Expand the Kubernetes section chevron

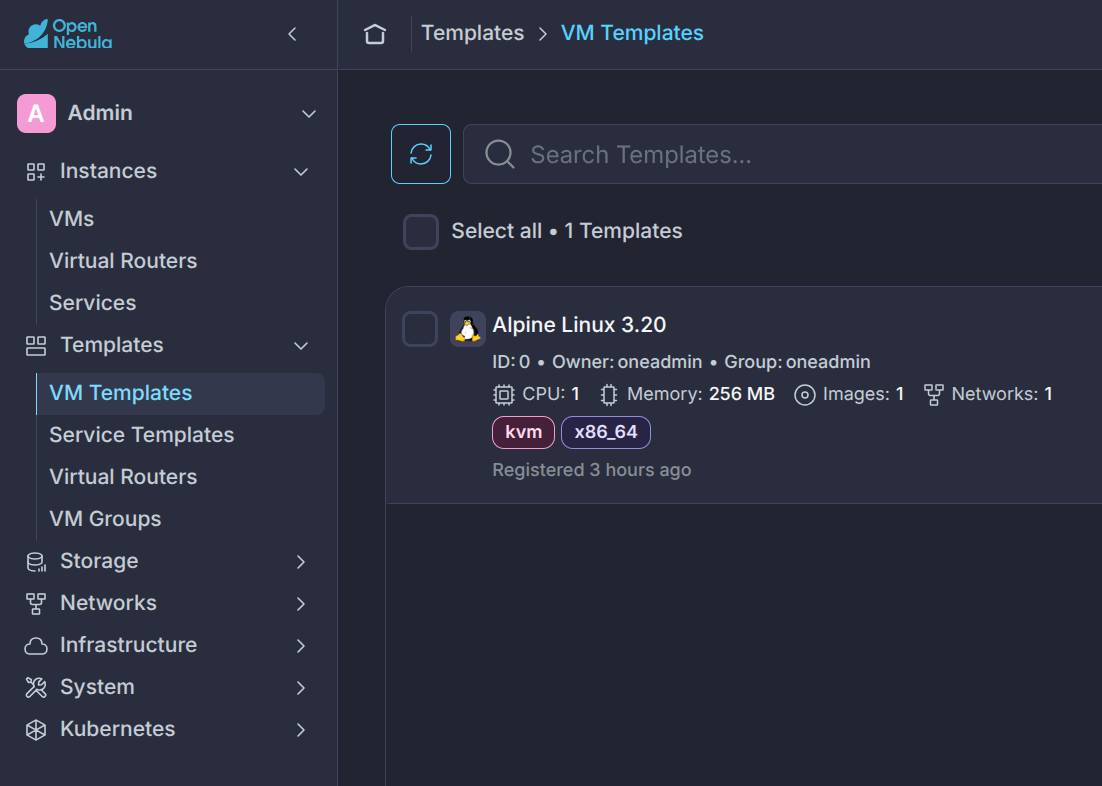point(301,730)
